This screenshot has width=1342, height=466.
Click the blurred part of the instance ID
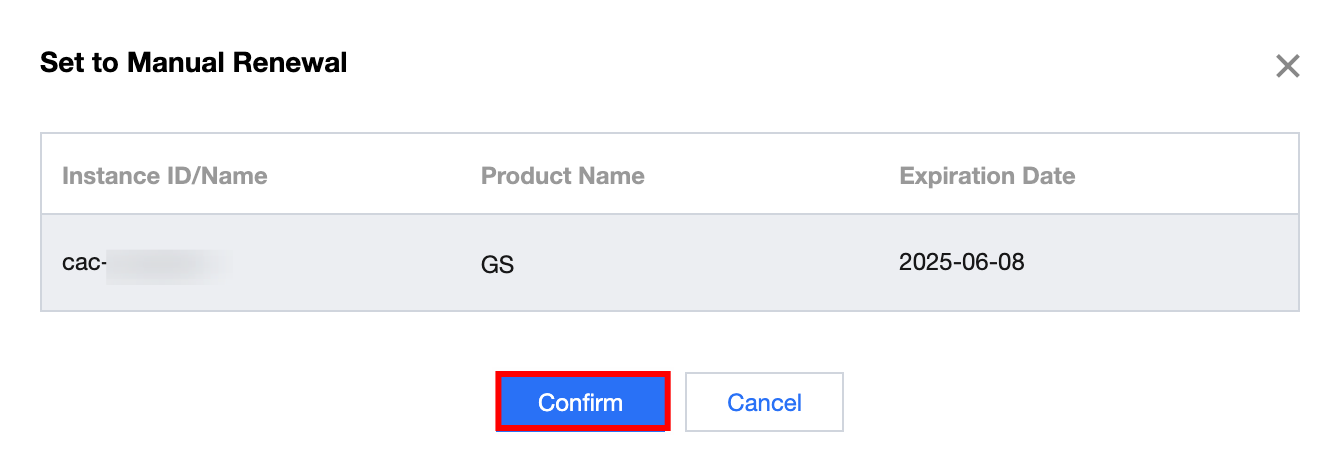coord(168,265)
